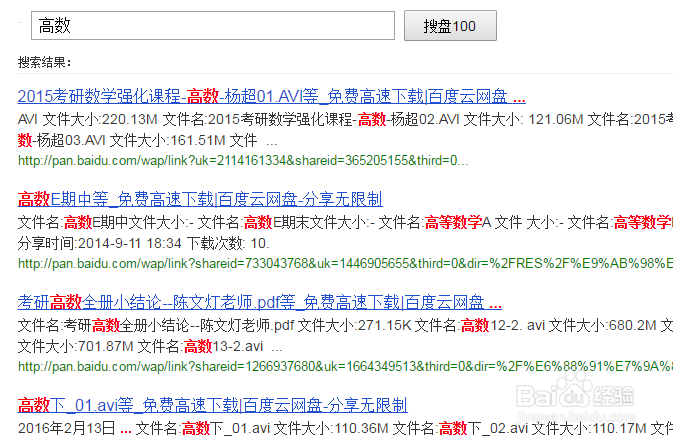Open the 2015考研数学强化课程-高数-杨超01.AVI result link
The height and width of the screenshot is (441, 673).
271,96
